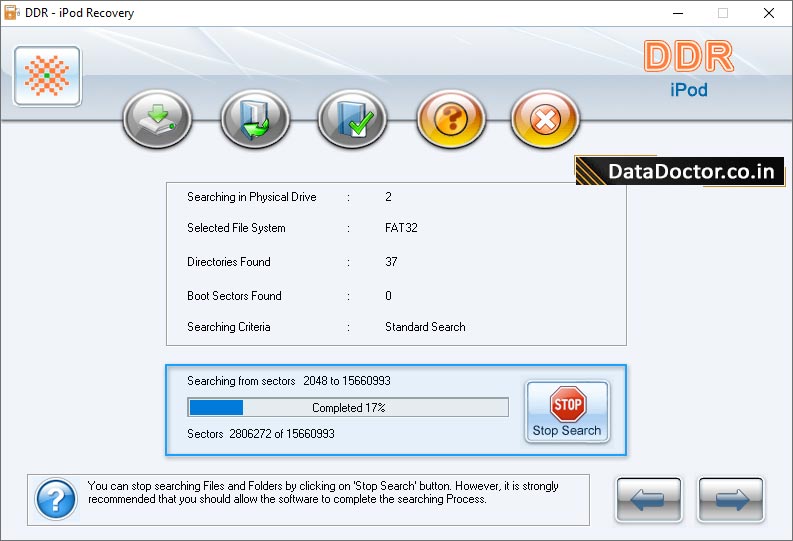793x541 pixels.
Task: Open the DataDoctor.co.in banner link
Action: click(680, 171)
